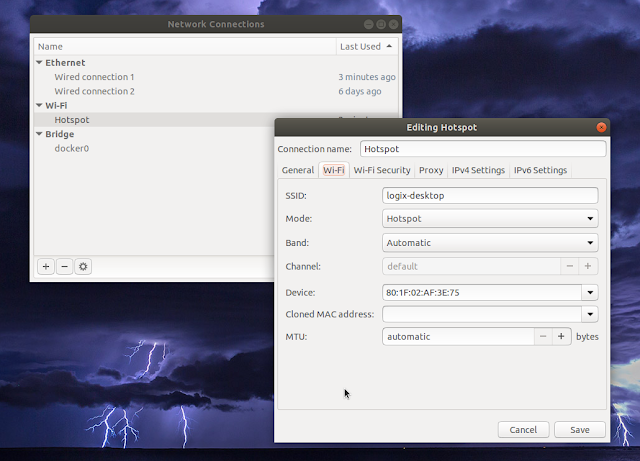The height and width of the screenshot is (461, 640).
Task: Click the remove connection minus button
Action: (x=64, y=266)
